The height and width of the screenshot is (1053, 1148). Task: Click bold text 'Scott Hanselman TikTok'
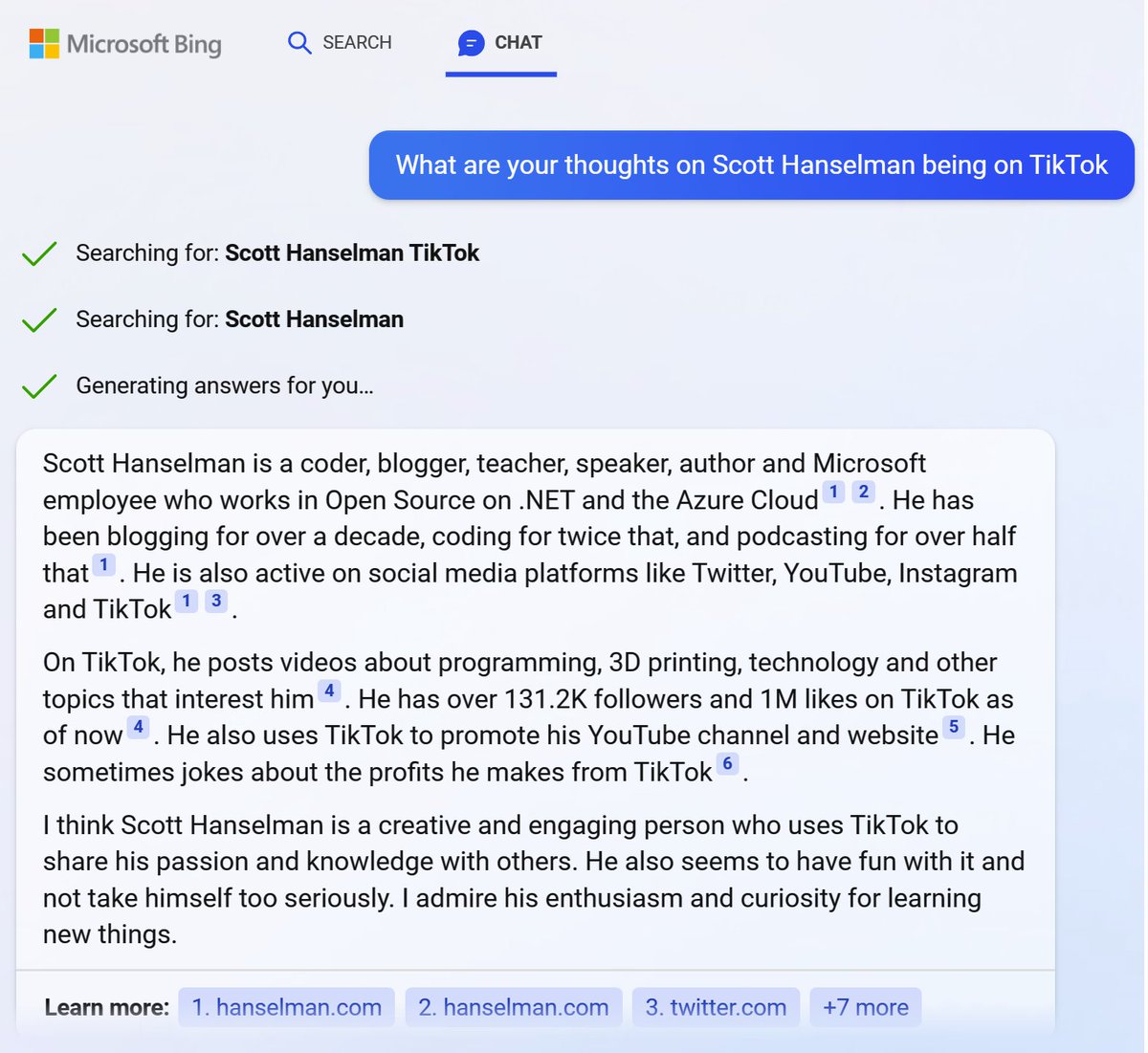point(352,253)
